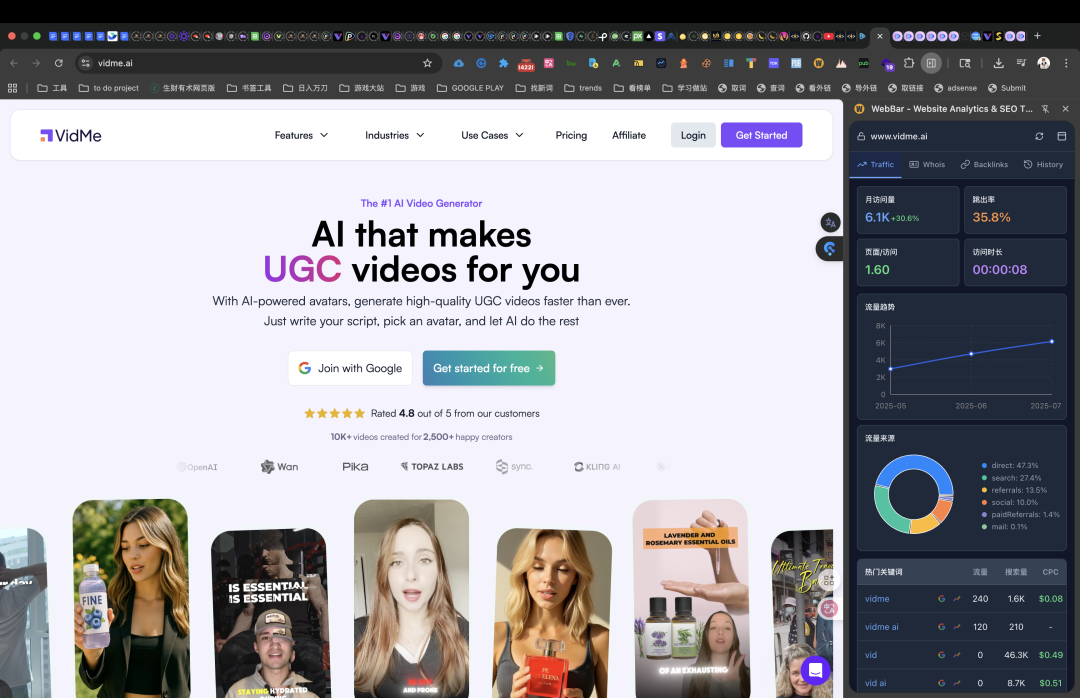Screen dimensions: 1080x698
Task: Refresh the WebBar panel data
Action: (1039, 136)
